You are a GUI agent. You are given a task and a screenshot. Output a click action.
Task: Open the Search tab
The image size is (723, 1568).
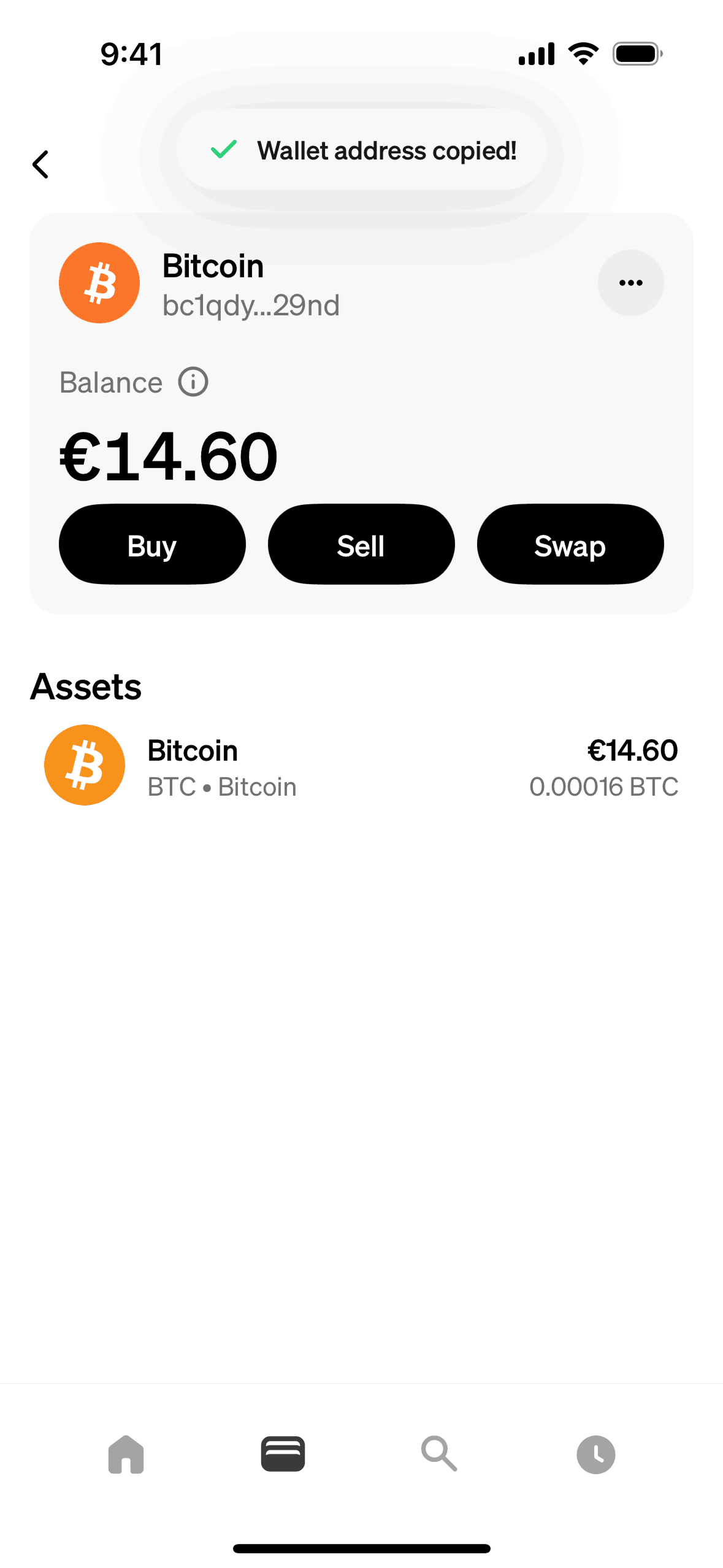(x=439, y=1454)
